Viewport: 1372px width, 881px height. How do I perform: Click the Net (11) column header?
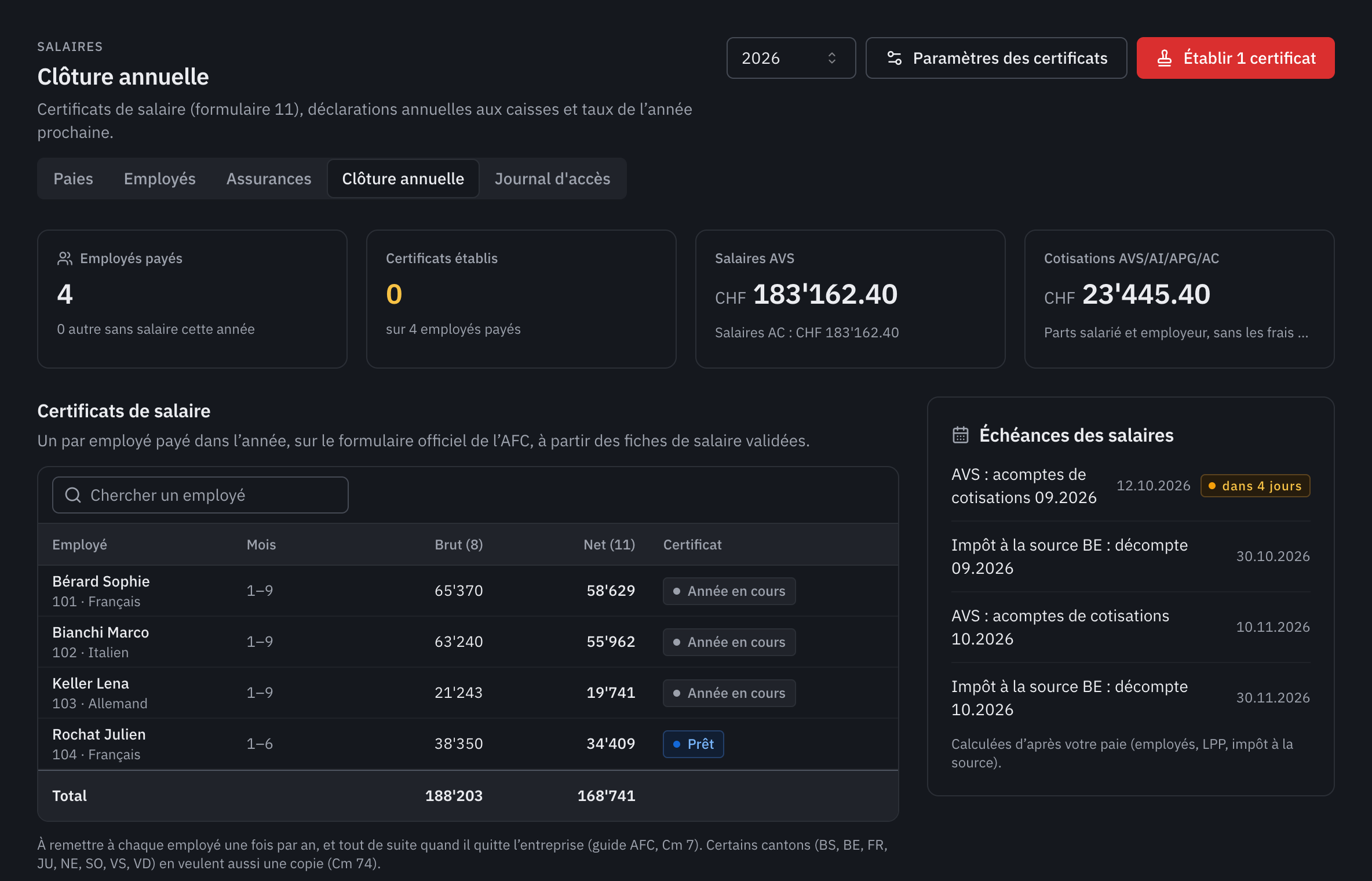click(609, 545)
